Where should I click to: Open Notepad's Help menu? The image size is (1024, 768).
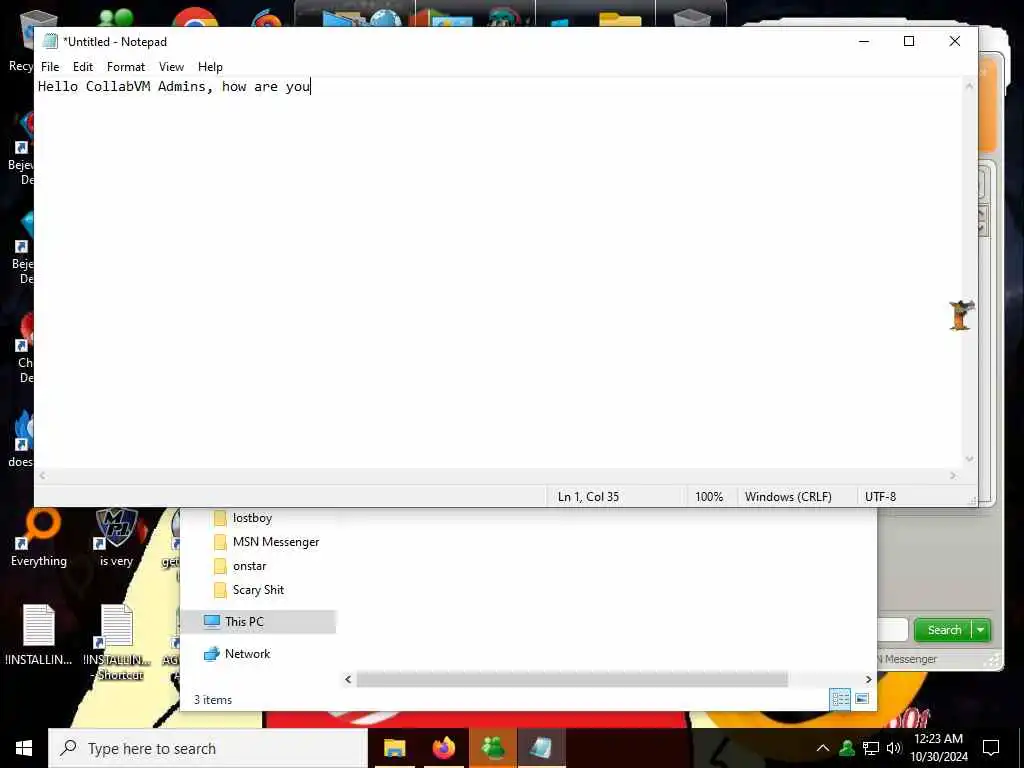point(210,67)
